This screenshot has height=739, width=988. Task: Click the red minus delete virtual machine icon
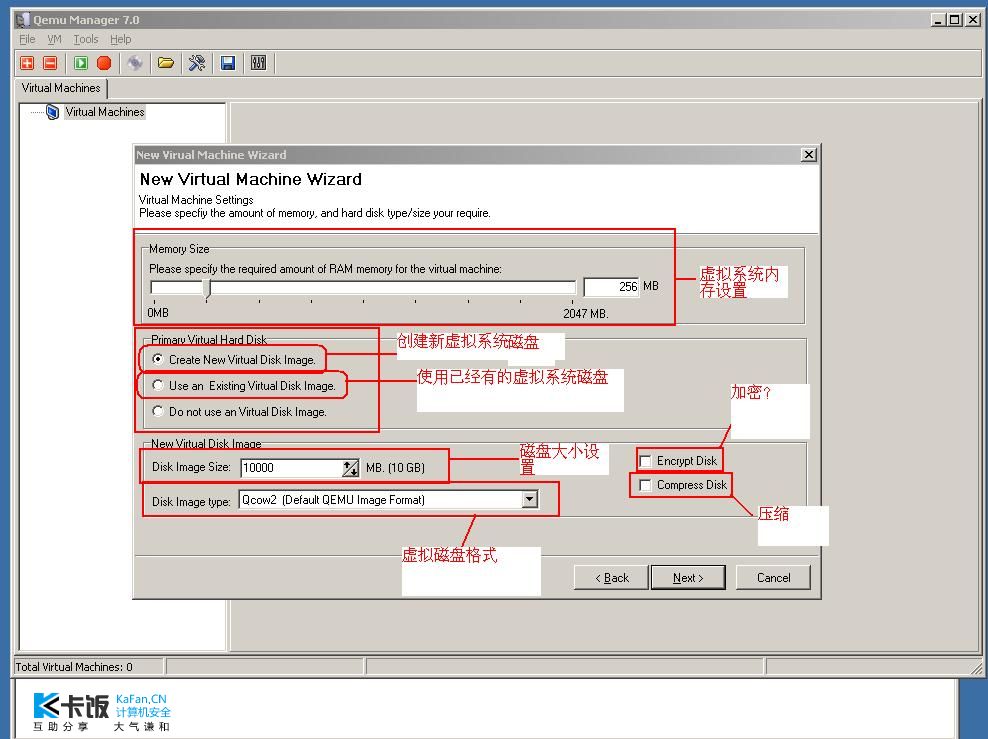tap(50, 63)
